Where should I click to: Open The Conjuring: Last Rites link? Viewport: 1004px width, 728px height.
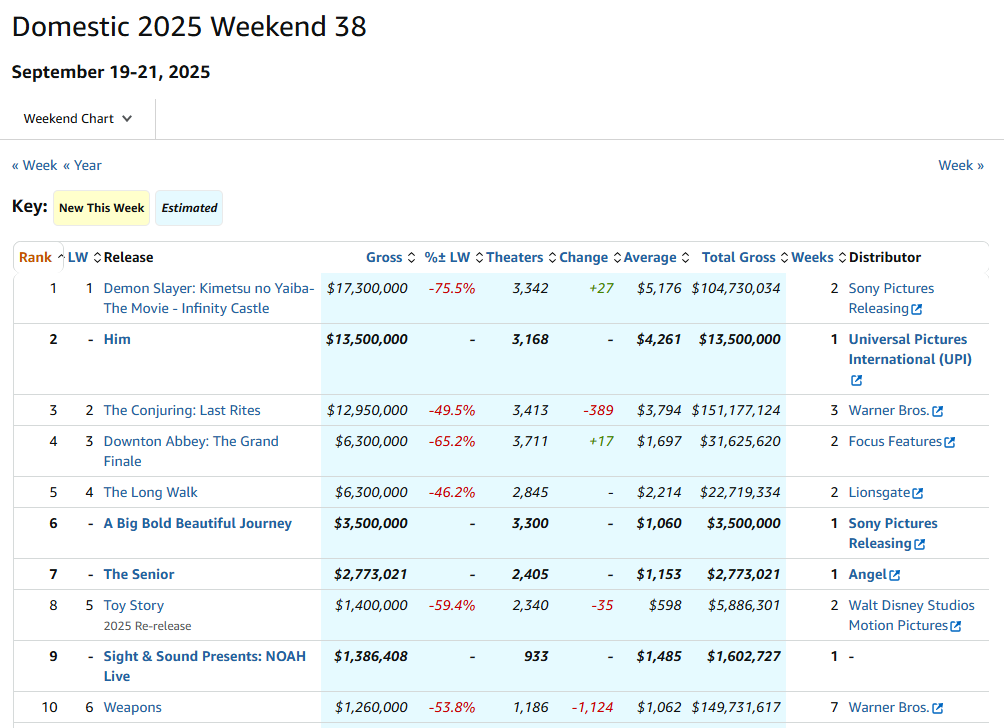(x=182, y=410)
